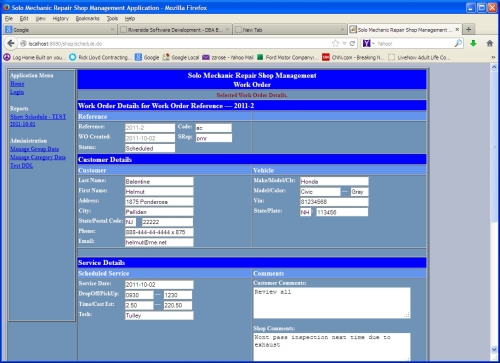Click the vehicle Color field Gray
This screenshot has height=363, width=500.
359,192
